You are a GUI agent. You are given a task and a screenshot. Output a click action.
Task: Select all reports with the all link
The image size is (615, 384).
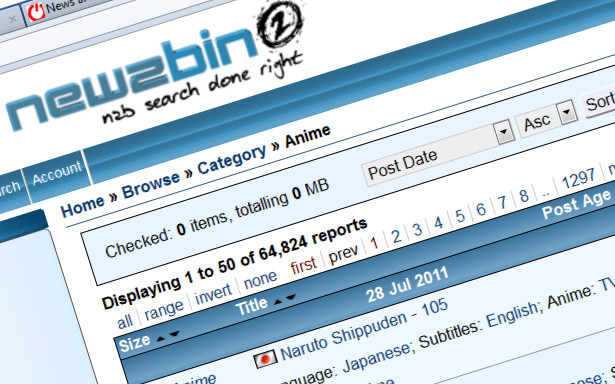(125, 322)
